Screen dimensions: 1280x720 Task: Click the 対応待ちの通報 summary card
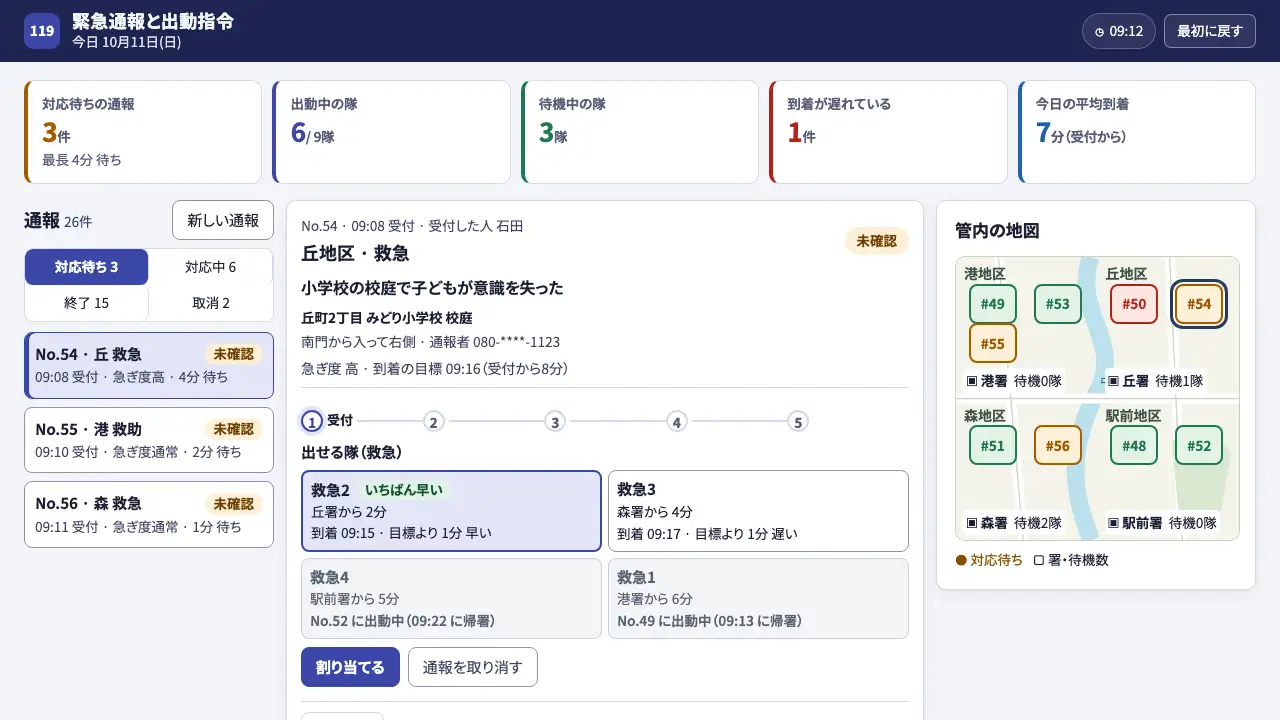(x=142, y=132)
